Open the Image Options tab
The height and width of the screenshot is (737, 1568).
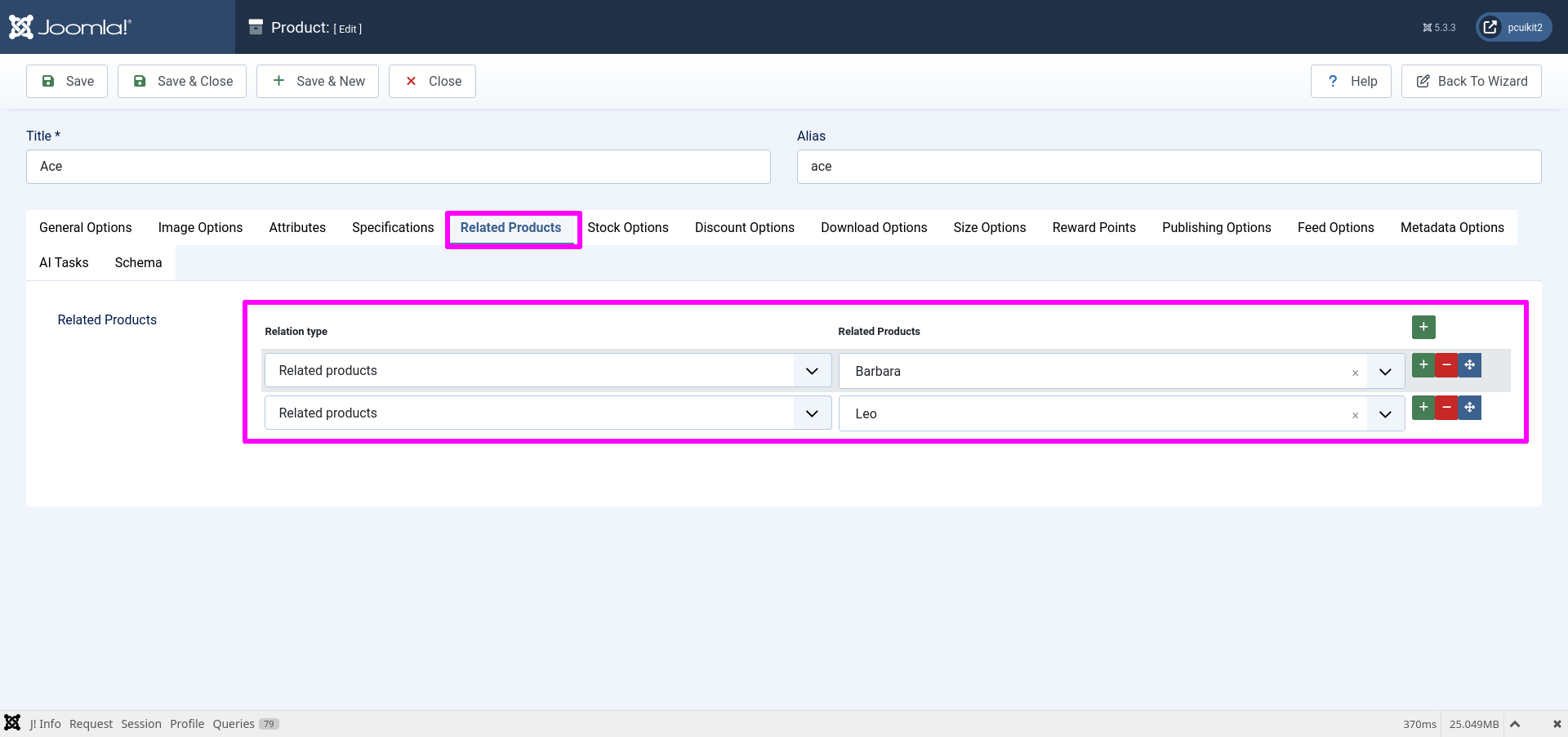point(200,228)
